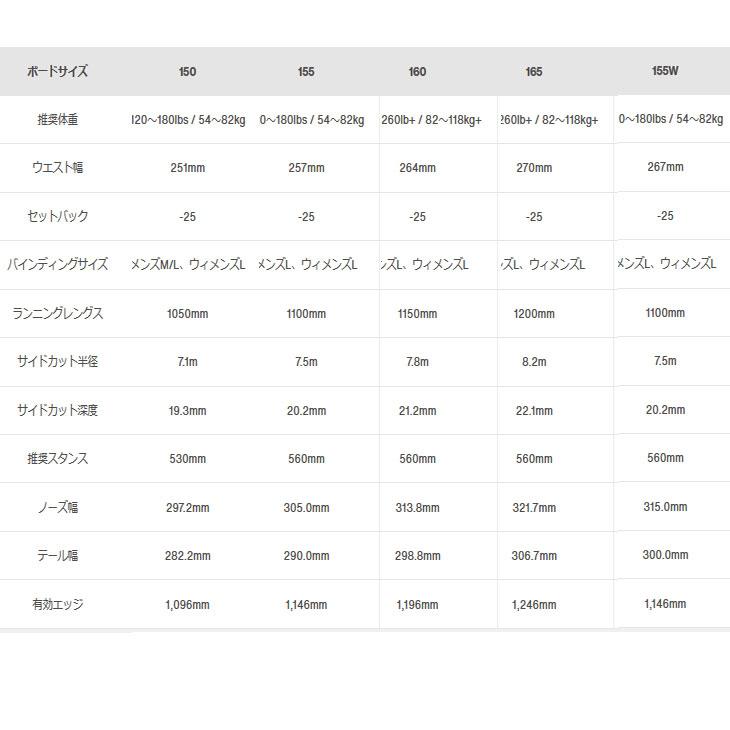The height and width of the screenshot is (730, 730).
Task: Select the sidecut radius value 7.8m
Action: click(417, 362)
